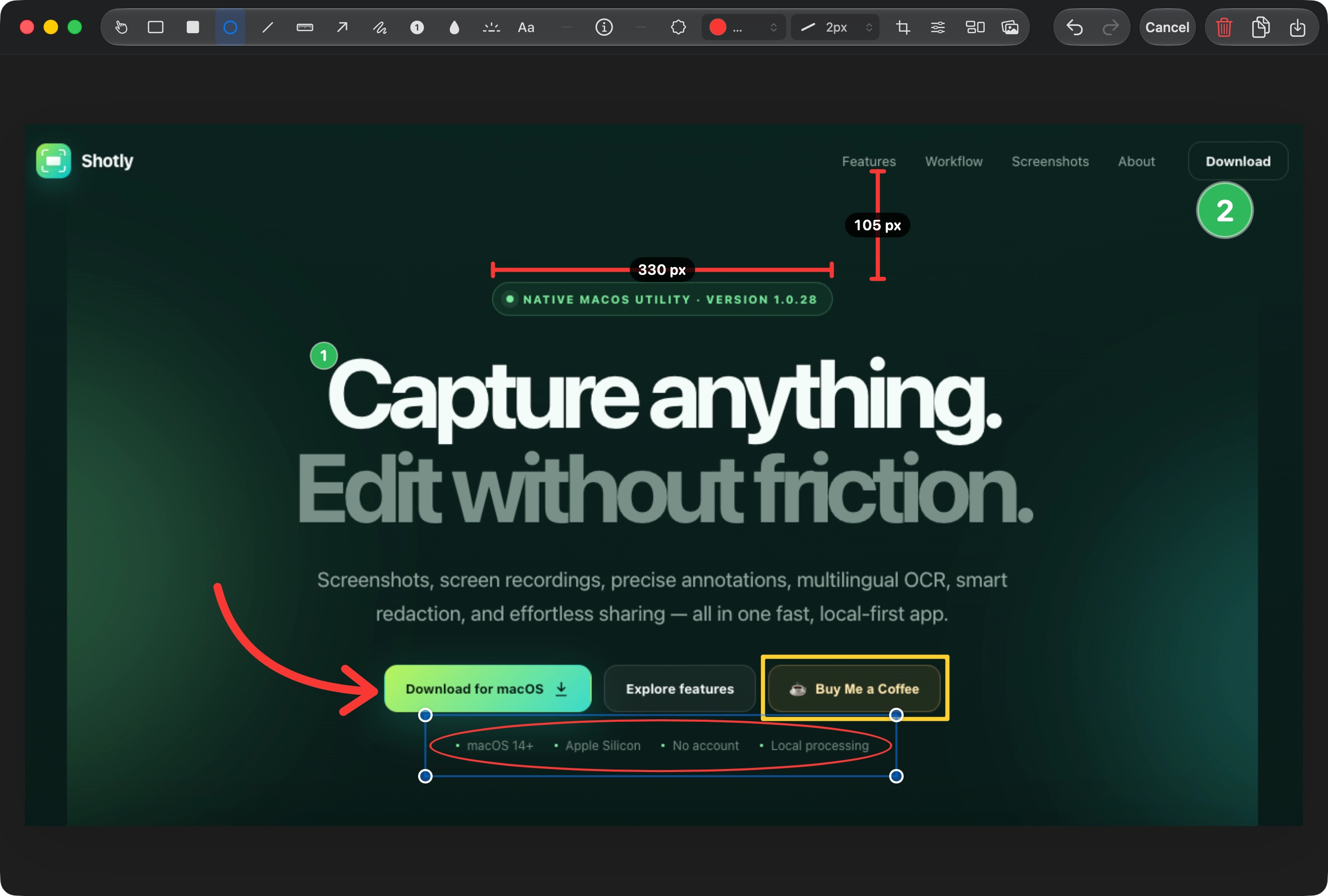
Task: Click the About nav link
Action: pyautogui.click(x=1136, y=161)
